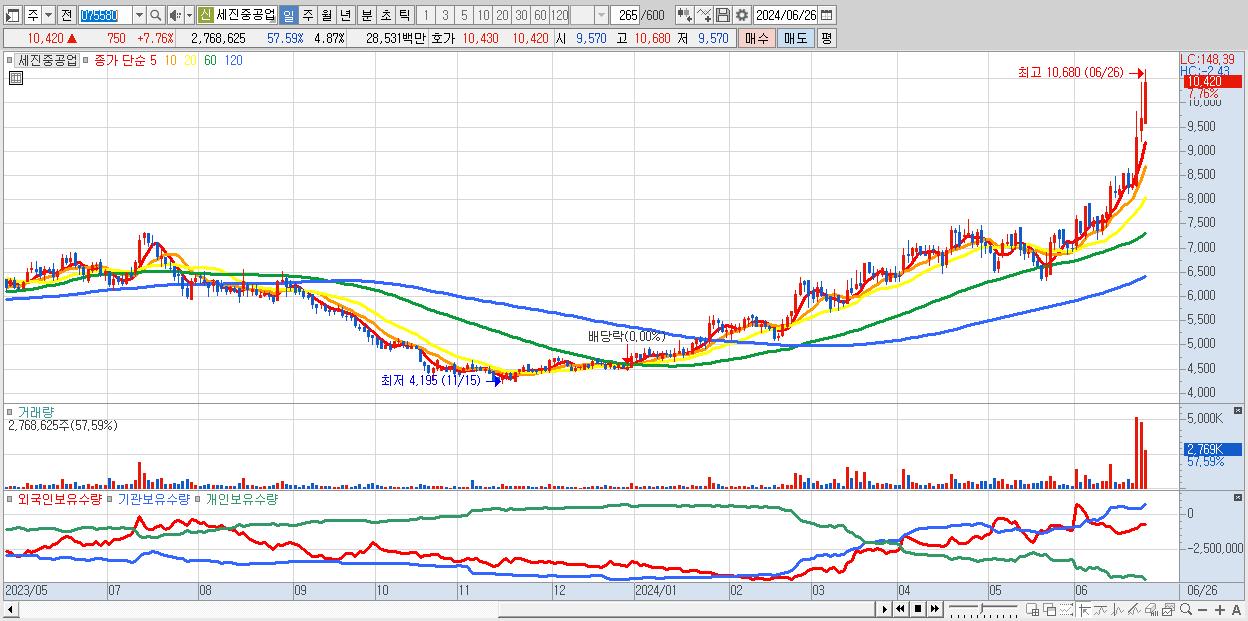
Task: Choose the 120 interval tab
Action: 560,15
